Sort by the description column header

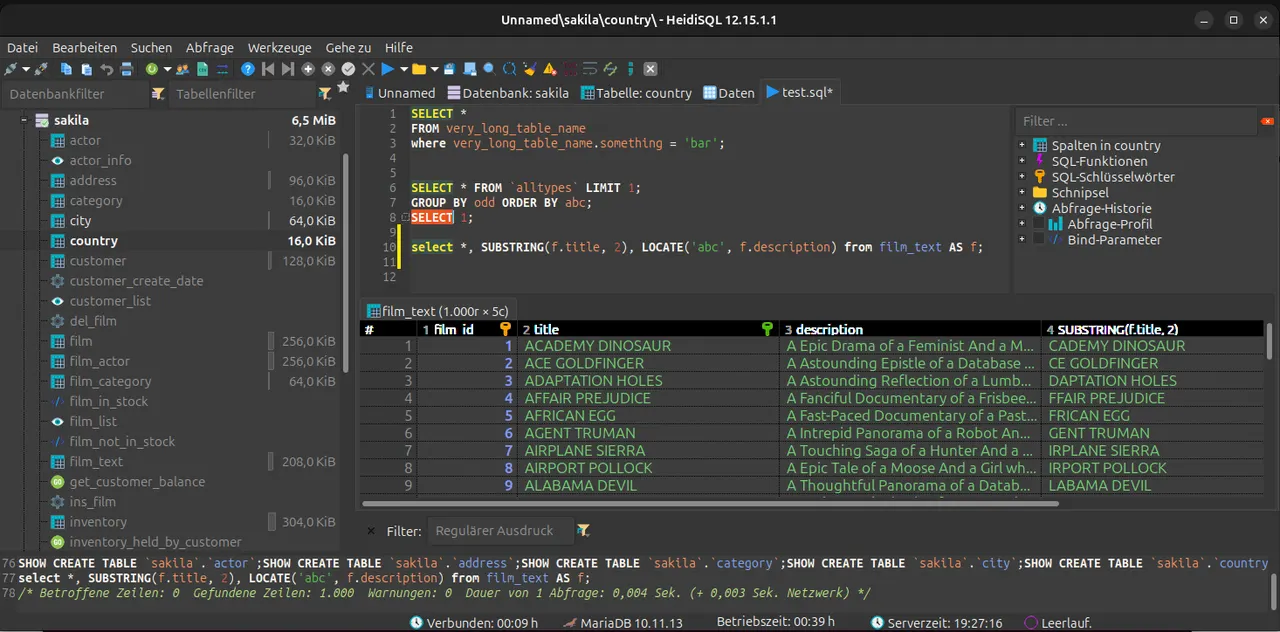(910, 329)
